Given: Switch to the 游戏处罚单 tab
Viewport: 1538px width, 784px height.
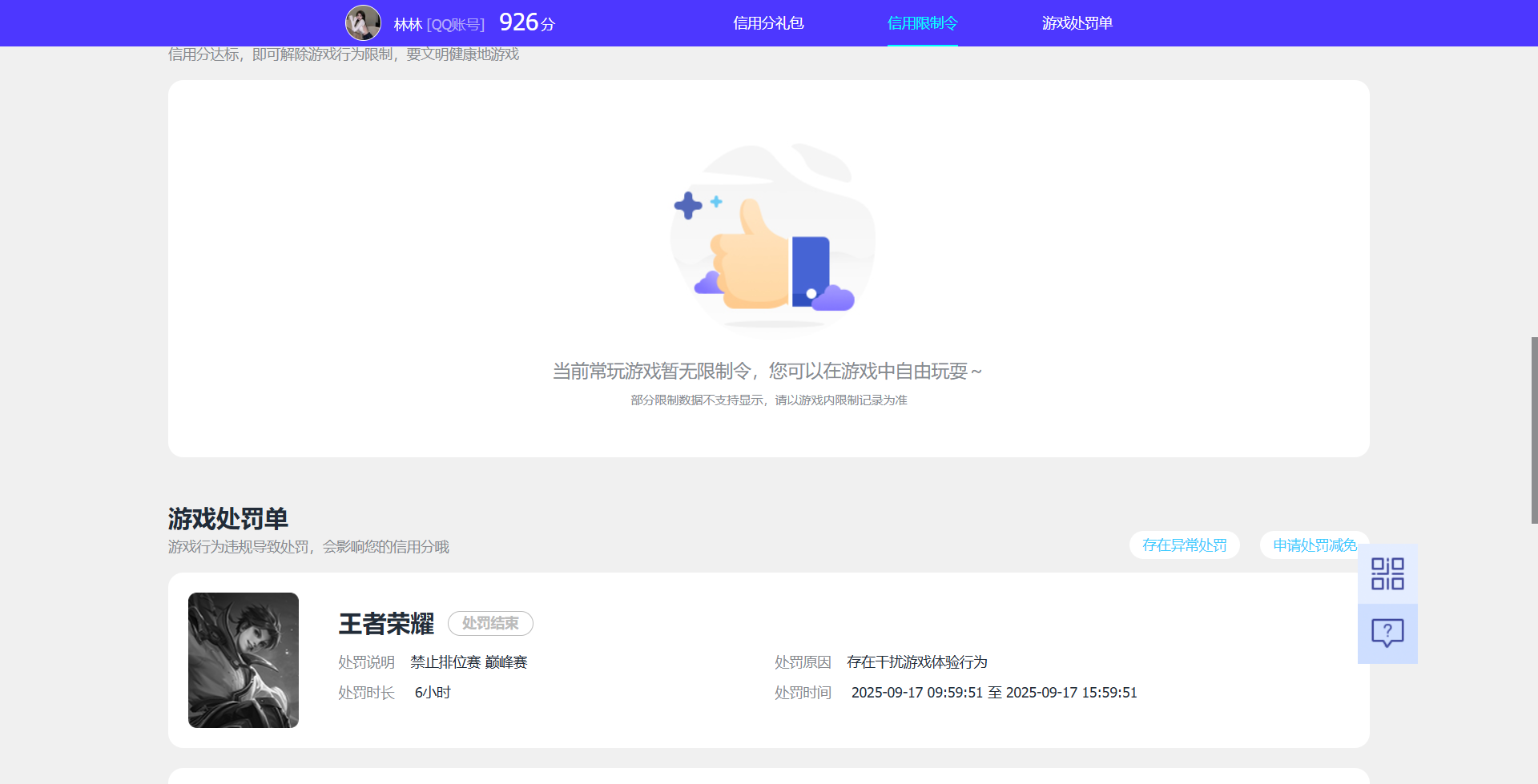Looking at the screenshot, I should [1077, 23].
